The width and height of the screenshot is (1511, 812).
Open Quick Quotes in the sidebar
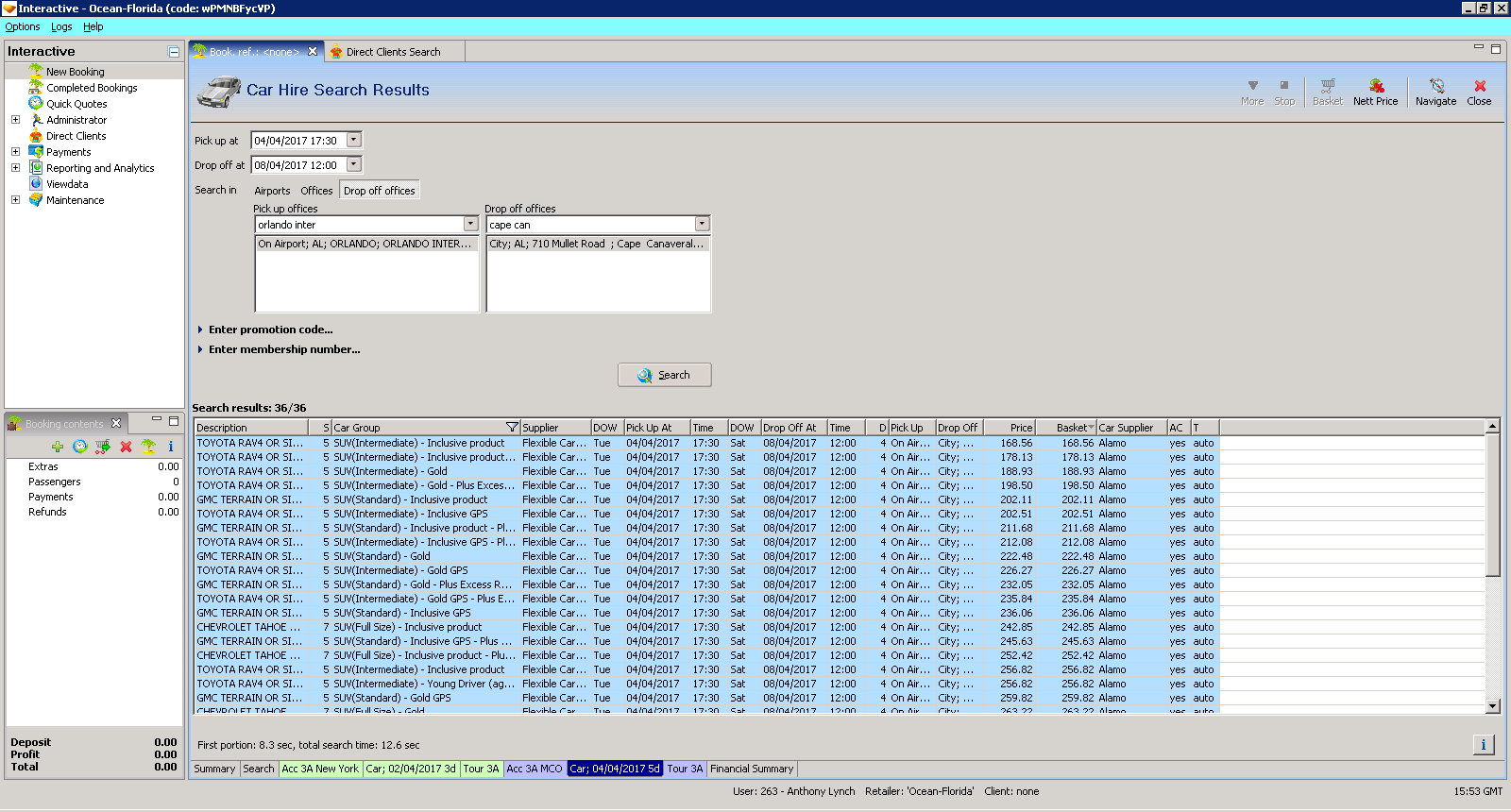click(76, 104)
